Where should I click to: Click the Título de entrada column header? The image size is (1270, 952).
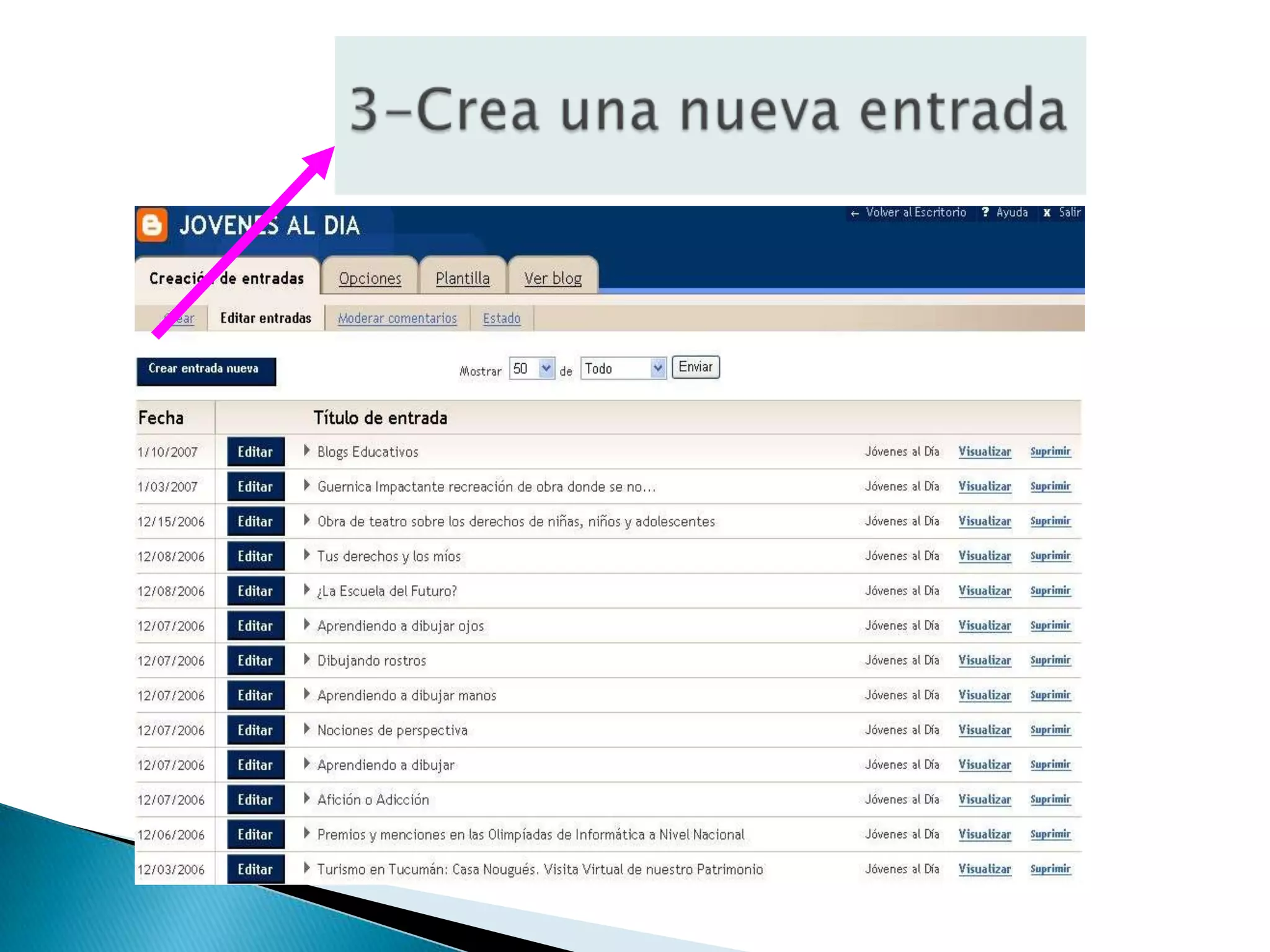(380, 418)
